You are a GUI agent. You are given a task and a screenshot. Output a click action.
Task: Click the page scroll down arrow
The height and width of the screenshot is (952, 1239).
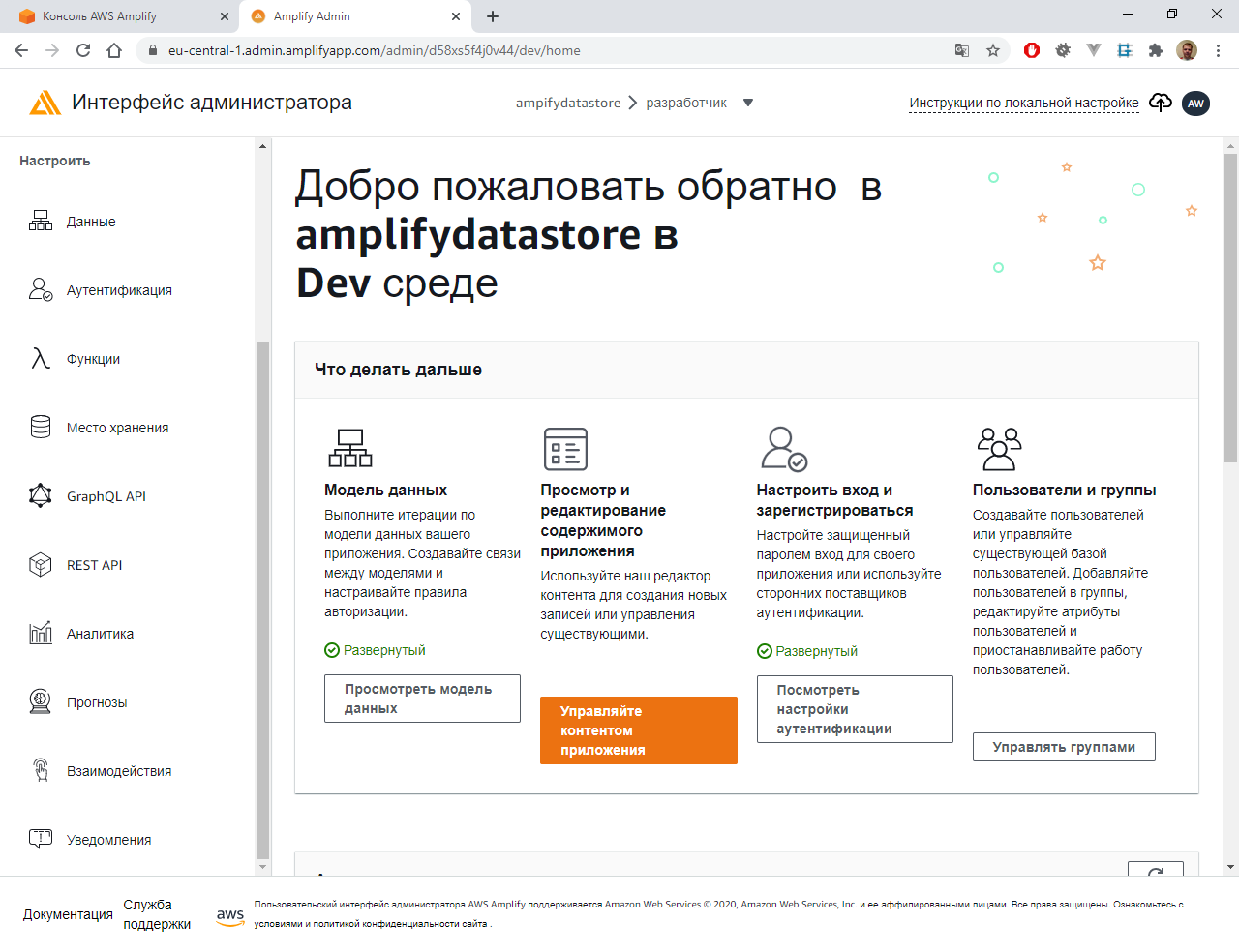pyautogui.click(x=1231, y=867)
